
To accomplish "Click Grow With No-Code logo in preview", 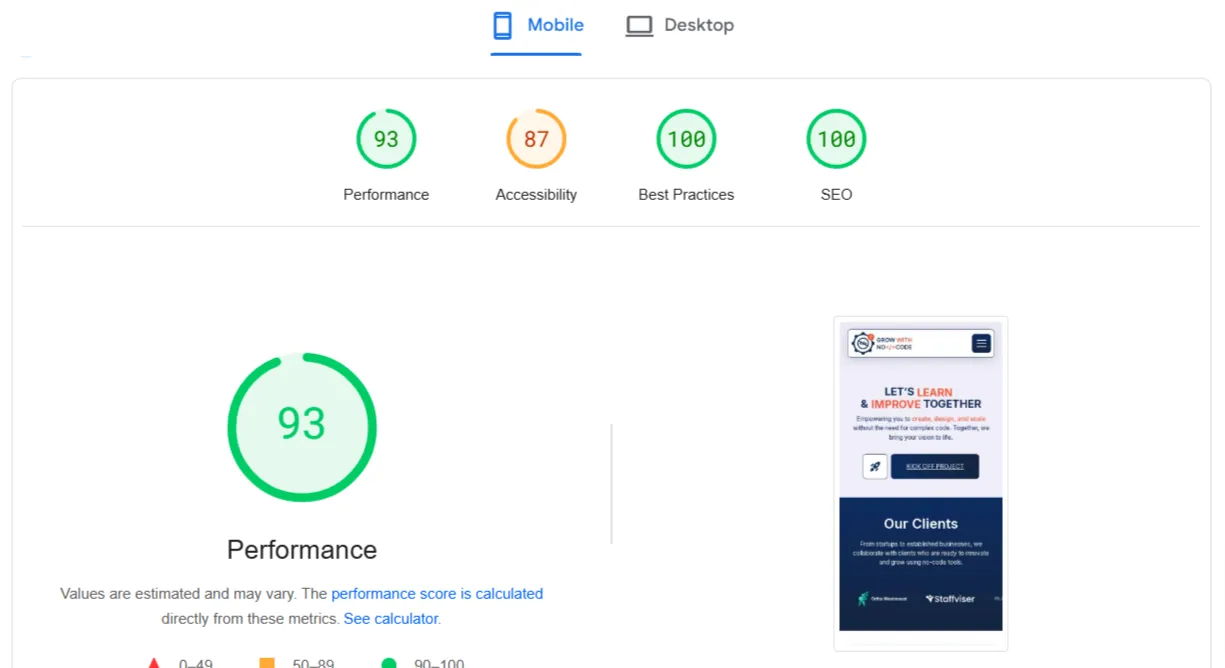I will tap(882, 343).
